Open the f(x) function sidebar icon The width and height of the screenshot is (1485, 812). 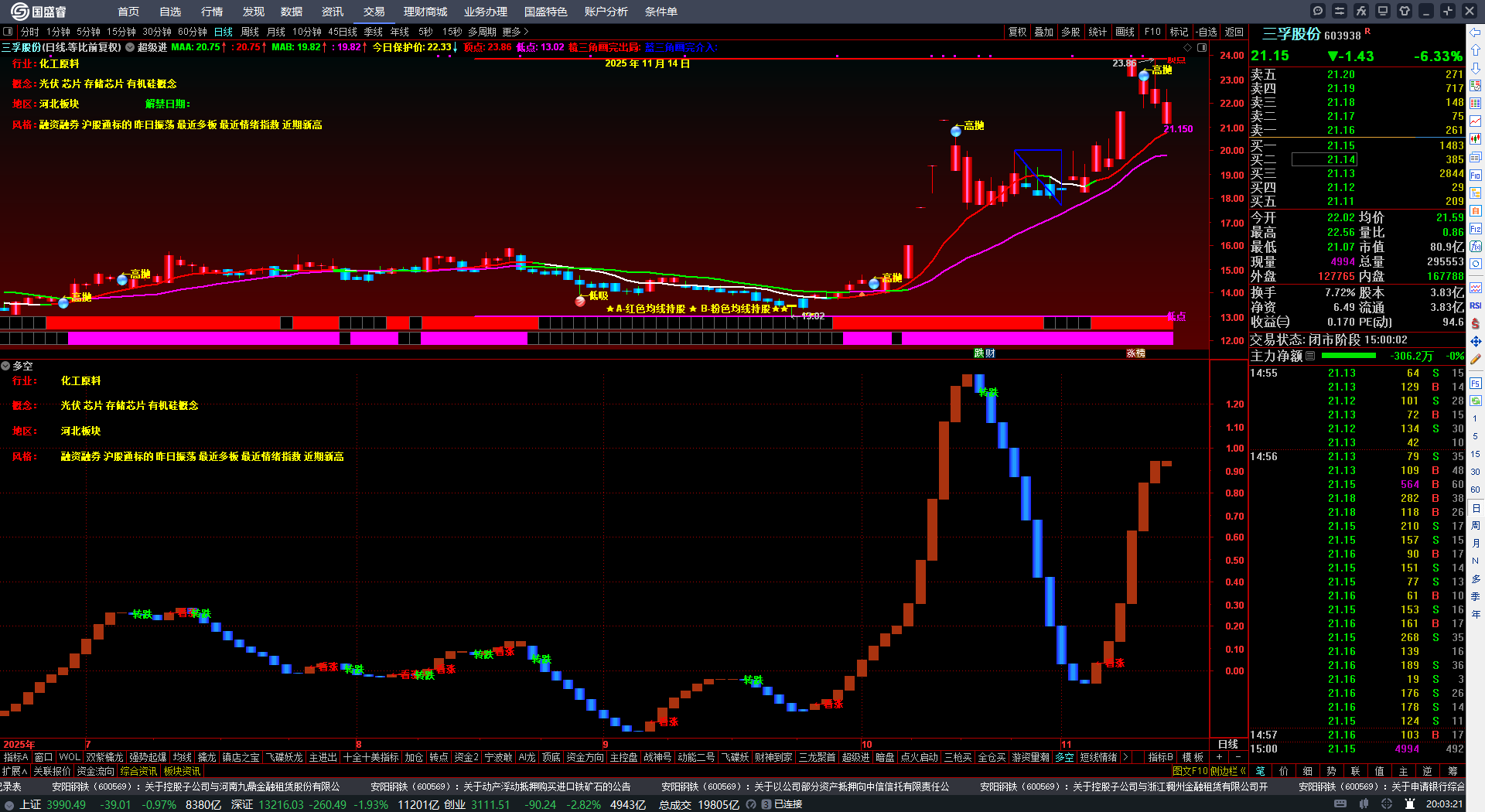(1476, 247)
